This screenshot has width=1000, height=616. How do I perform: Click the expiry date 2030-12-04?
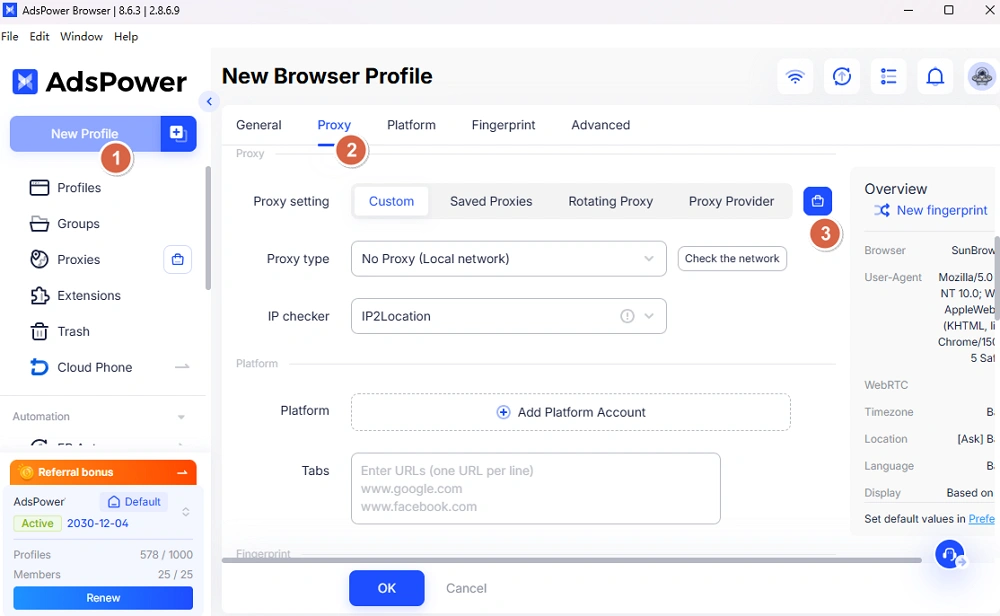98,524
